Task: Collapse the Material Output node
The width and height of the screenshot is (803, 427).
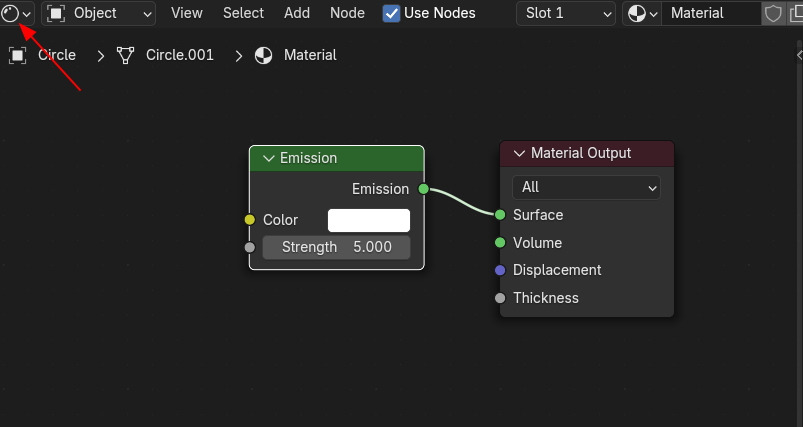Action: click(x=519, y=153)
